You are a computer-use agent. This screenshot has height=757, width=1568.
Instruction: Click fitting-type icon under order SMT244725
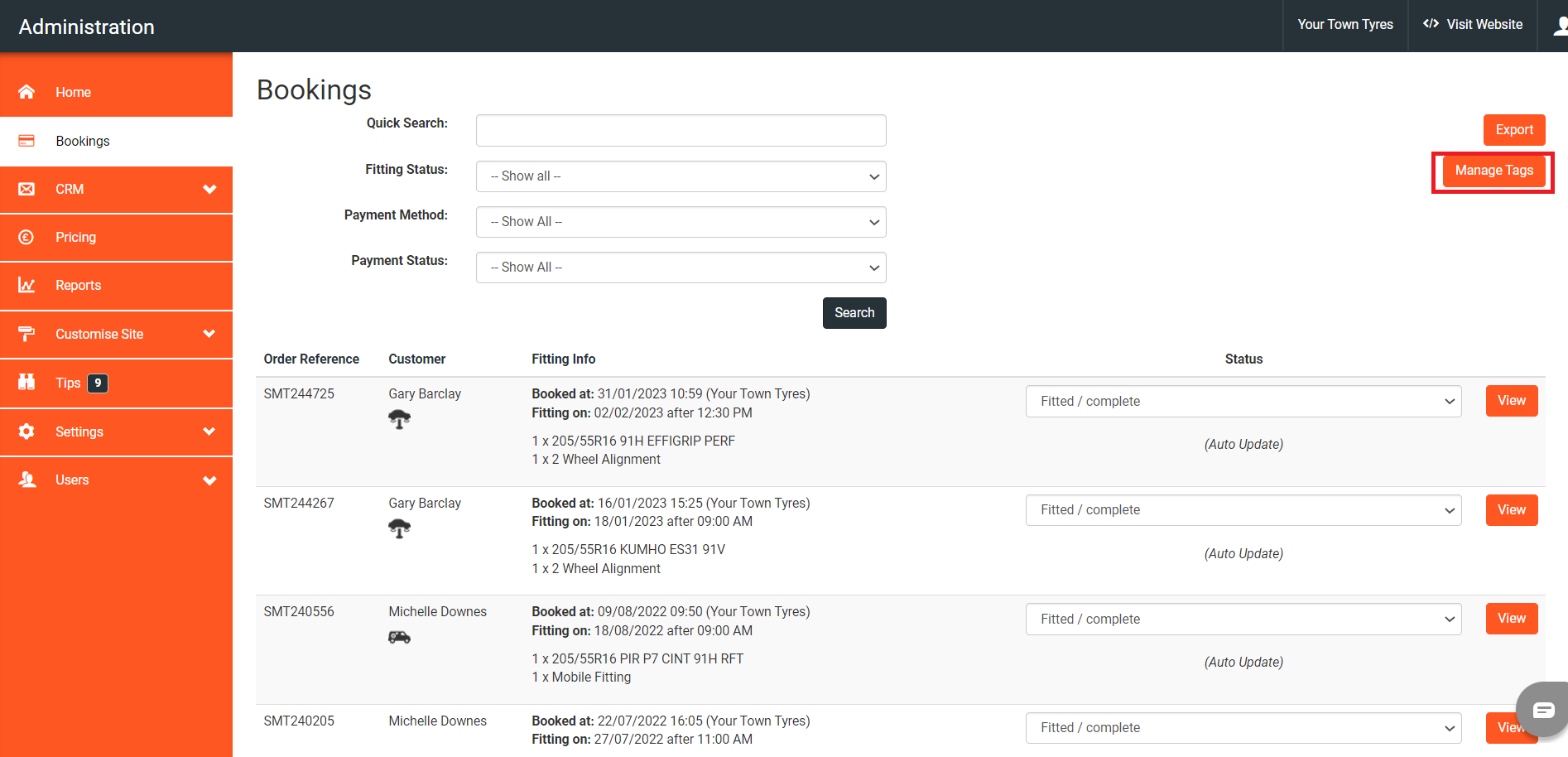click(399, 420)
